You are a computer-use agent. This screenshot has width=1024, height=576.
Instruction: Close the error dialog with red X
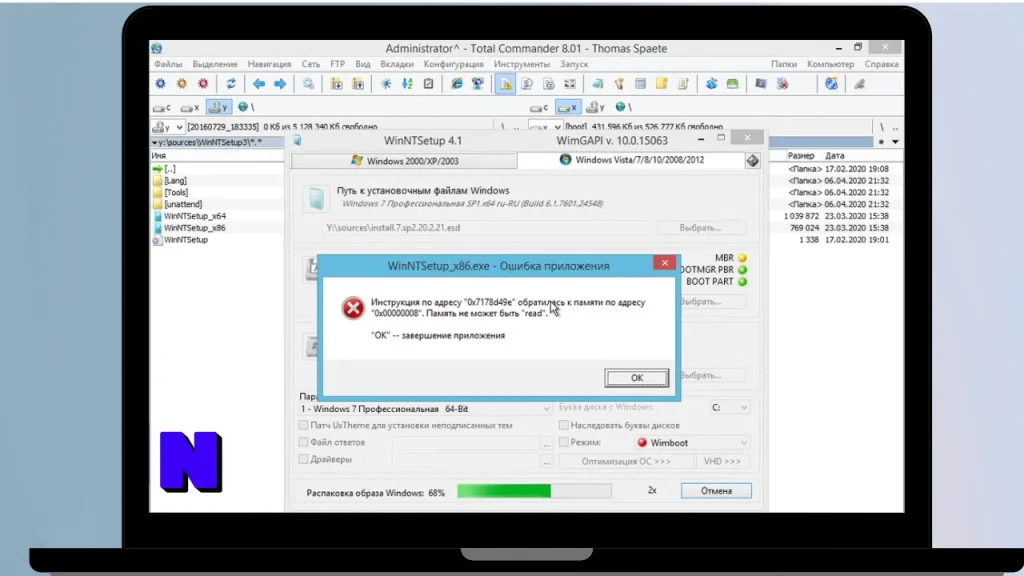664,263
